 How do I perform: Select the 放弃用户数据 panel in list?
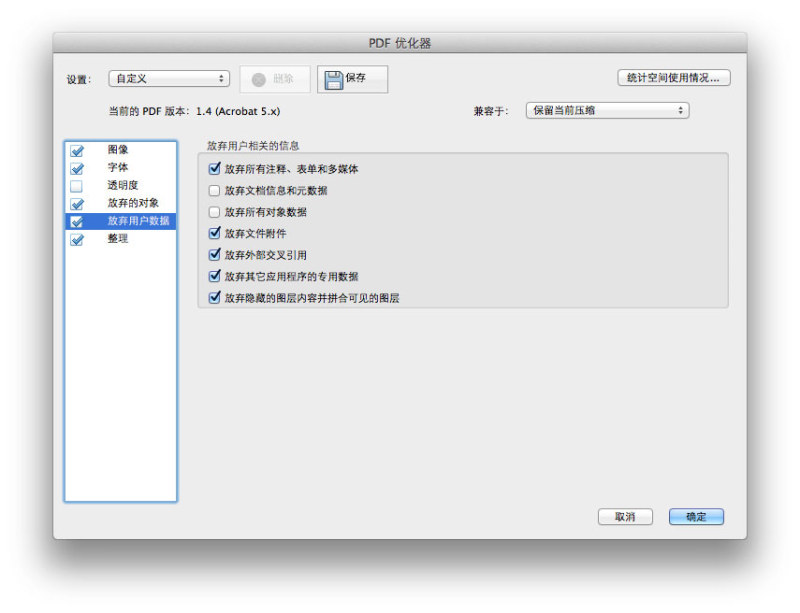[138, 221]
